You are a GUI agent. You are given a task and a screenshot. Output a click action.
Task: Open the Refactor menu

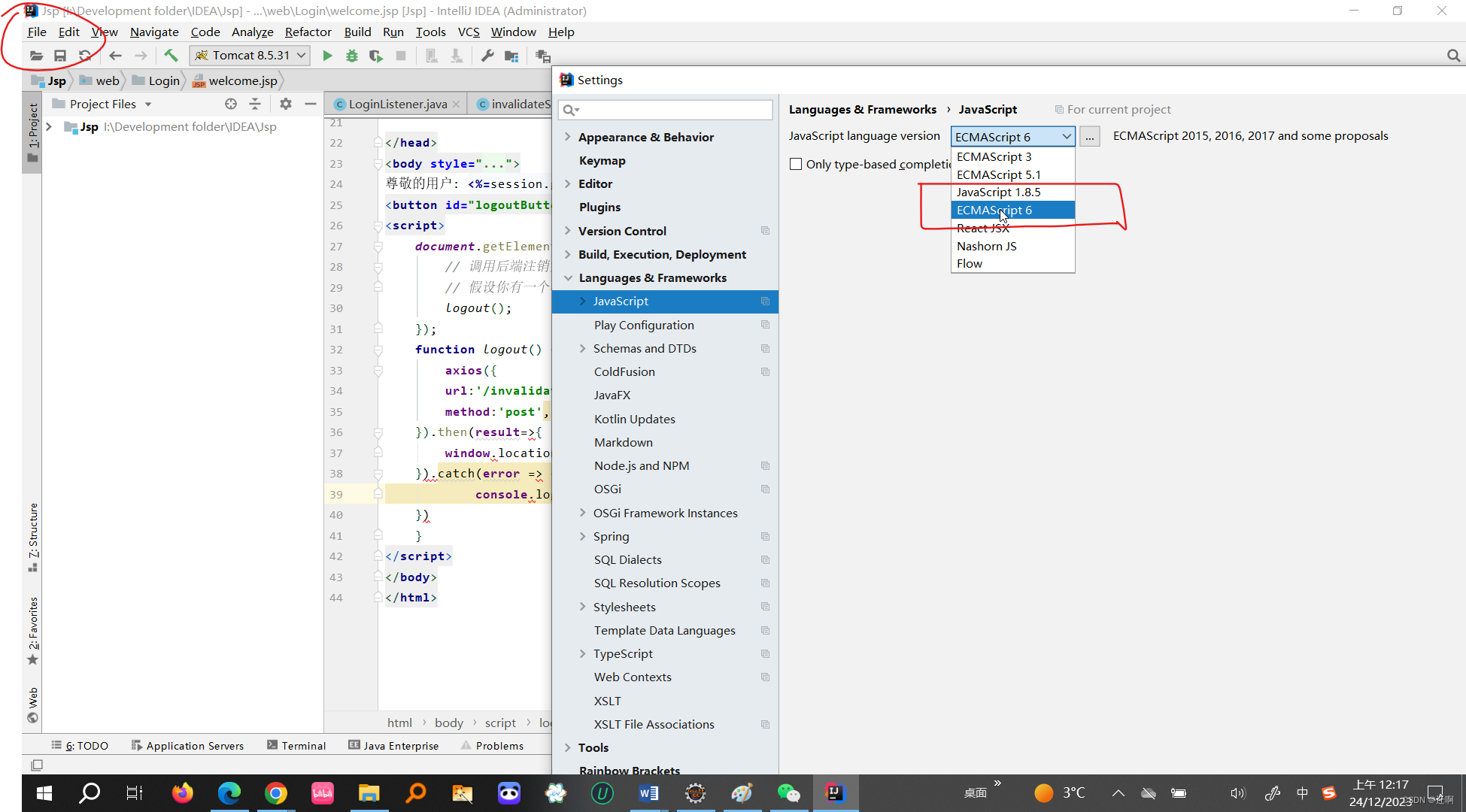[x=308, y=32]
